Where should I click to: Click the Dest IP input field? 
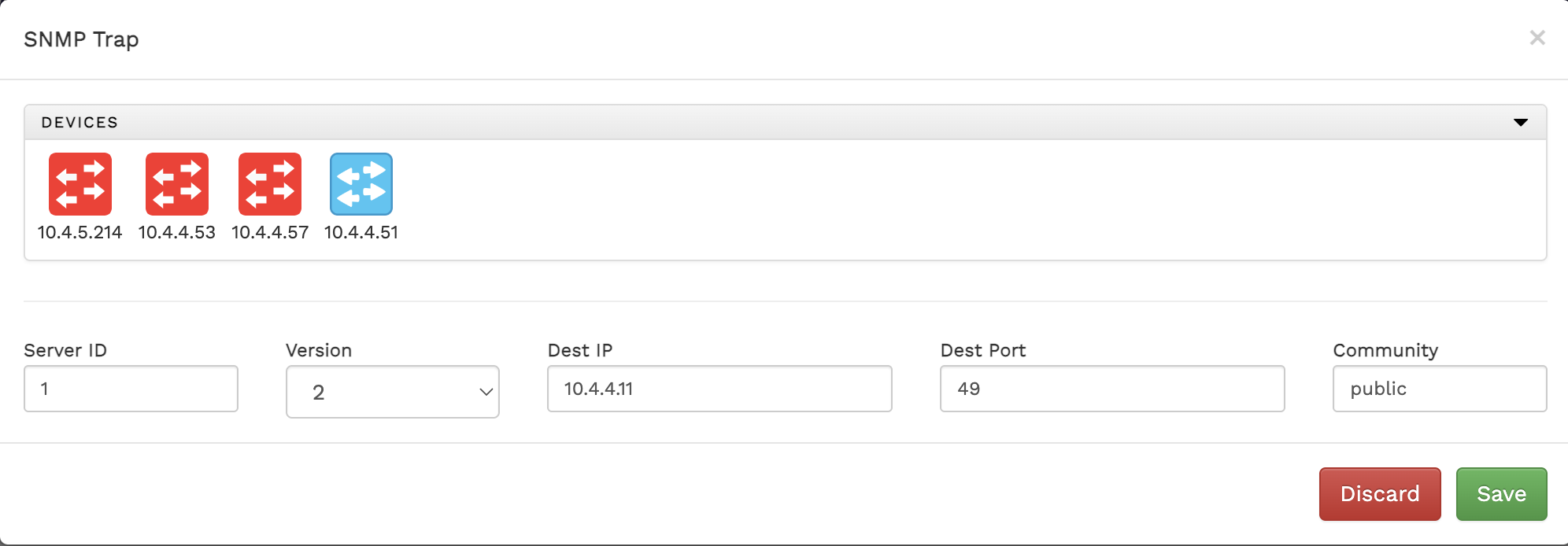(x=719, y=389)
